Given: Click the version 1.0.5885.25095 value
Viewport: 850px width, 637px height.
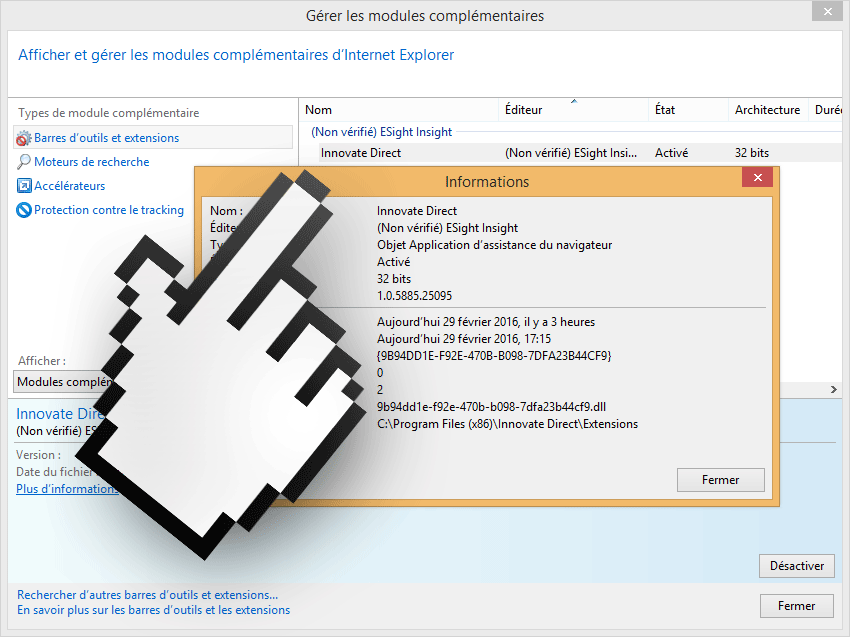Looking at the screenshot, I should pos(414,296).
